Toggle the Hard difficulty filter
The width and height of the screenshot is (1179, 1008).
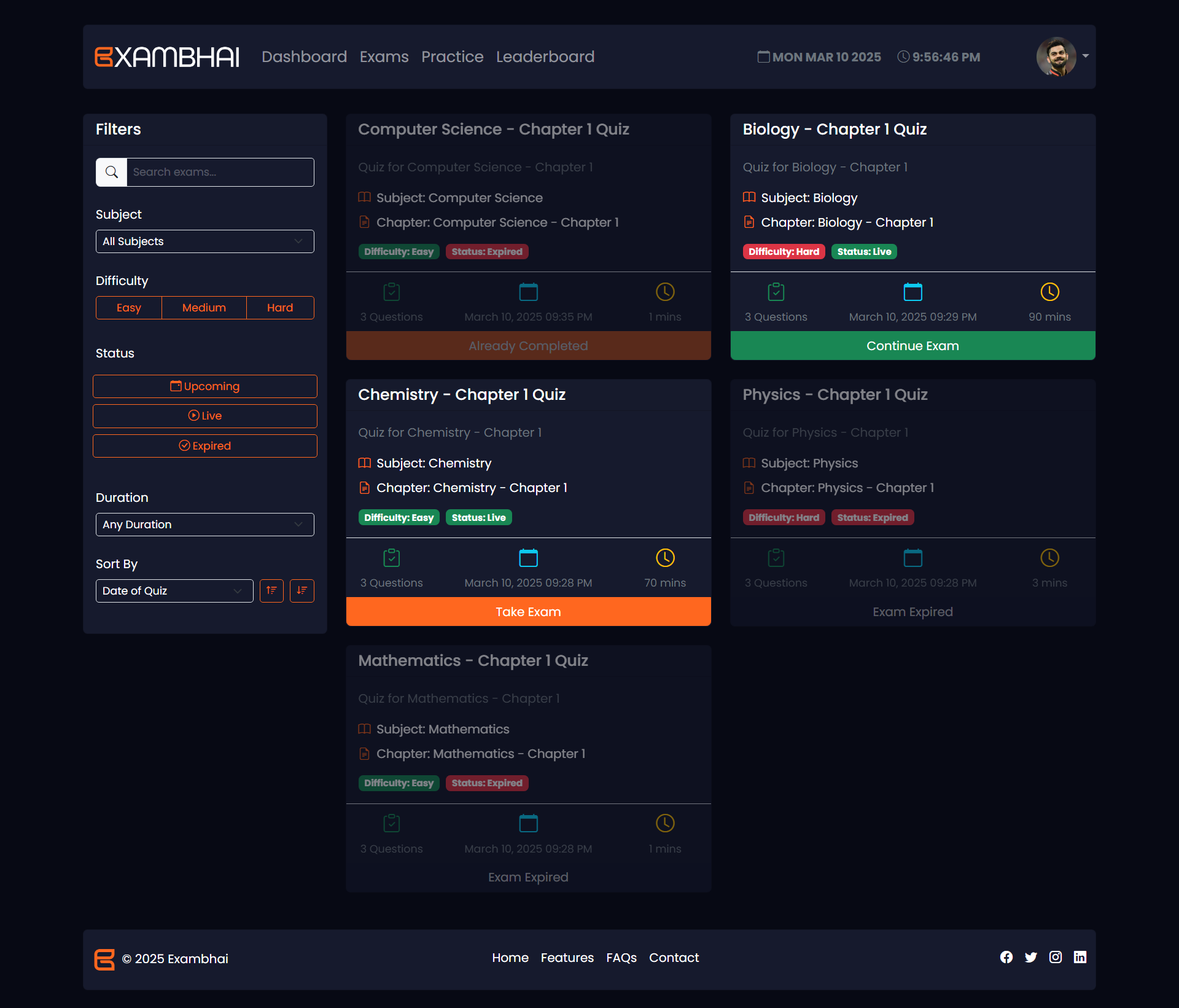[280, 308]
